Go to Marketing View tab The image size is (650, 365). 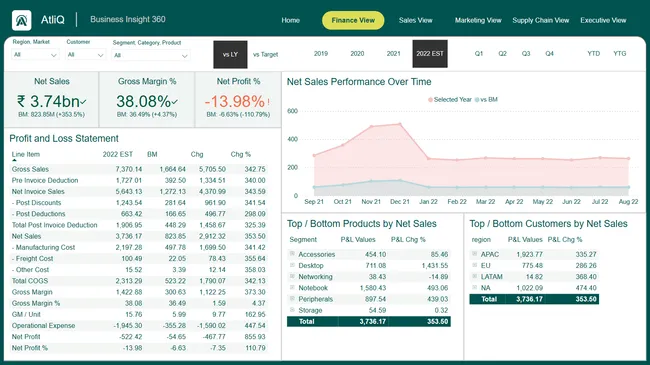(x=478, y=20)
